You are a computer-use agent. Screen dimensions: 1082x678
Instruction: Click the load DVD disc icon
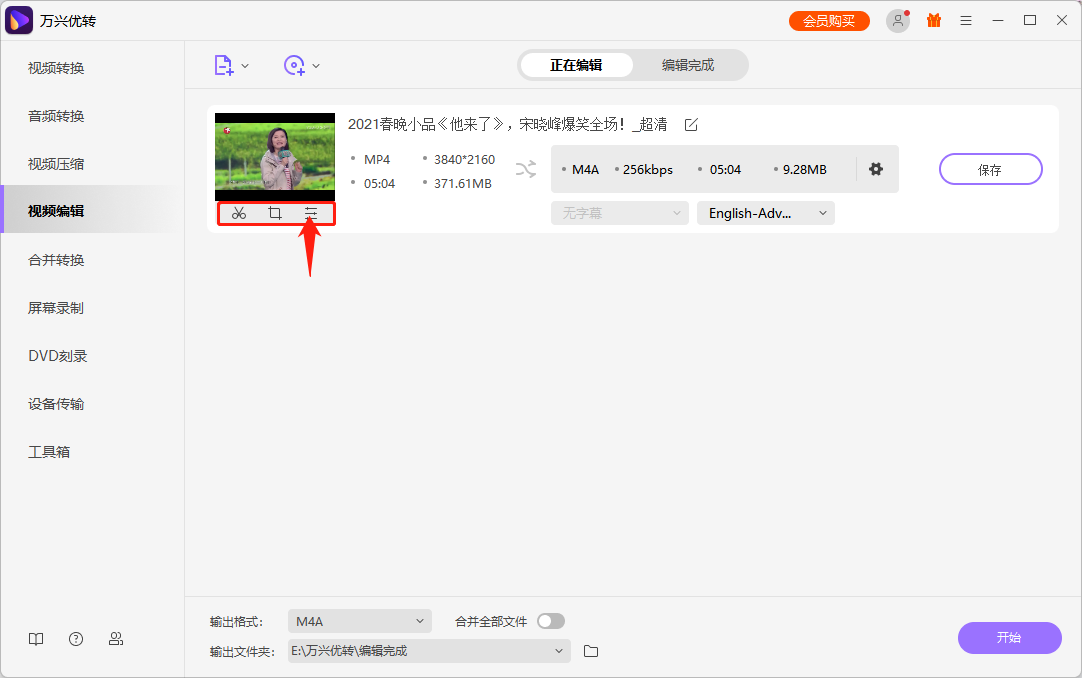[x=294, y=66]
